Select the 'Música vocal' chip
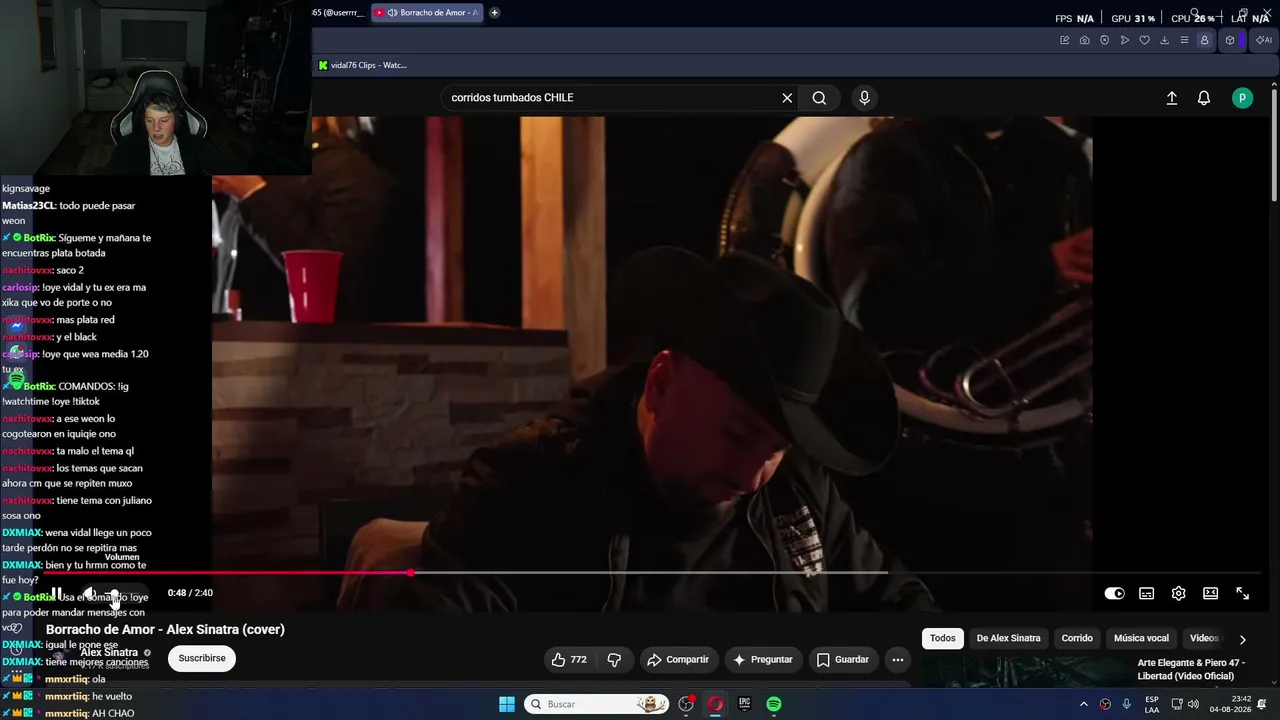This screenshot has width=1280, height=720. tap(1141, 638)
